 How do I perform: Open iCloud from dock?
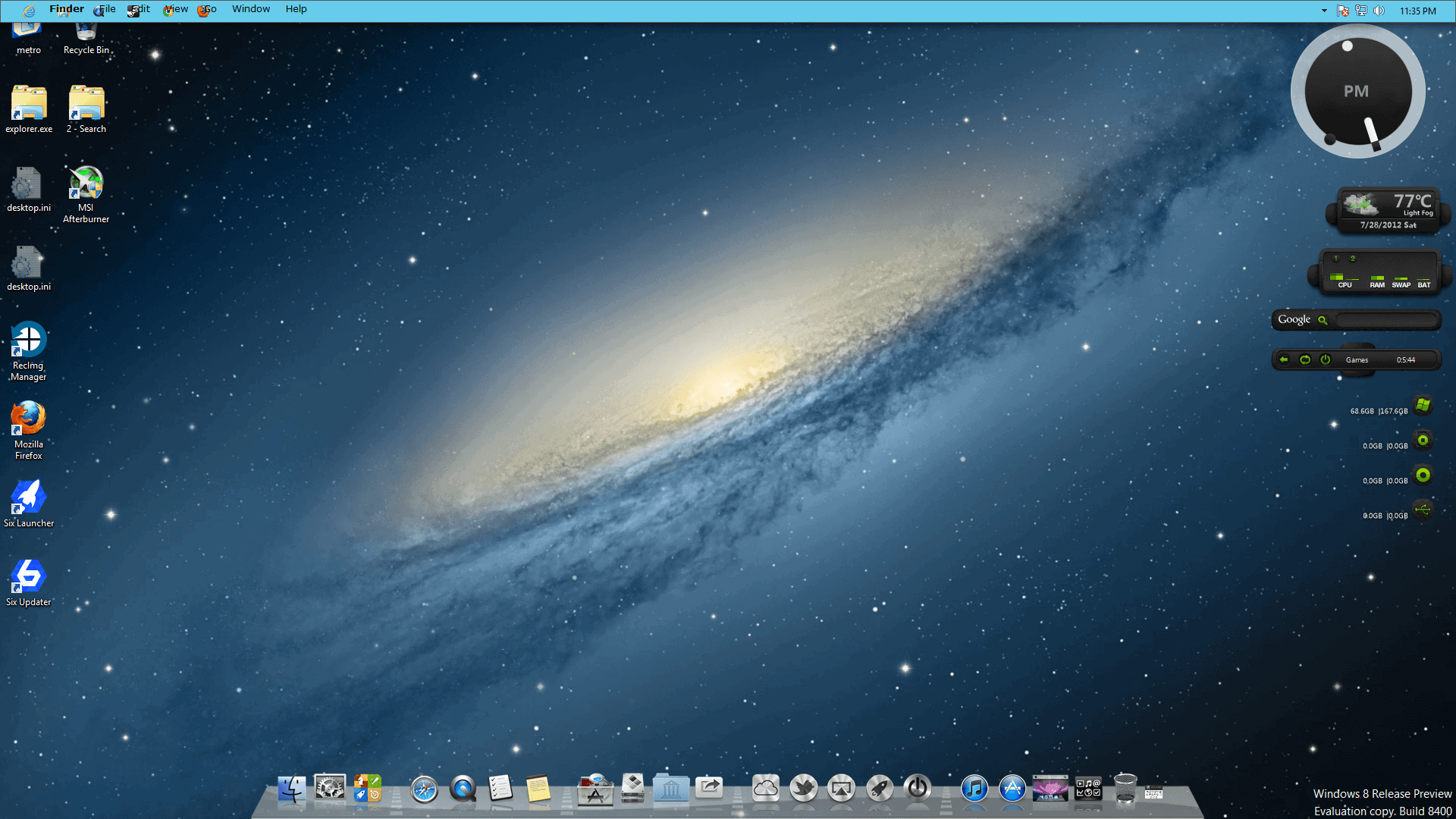[765, 788]
